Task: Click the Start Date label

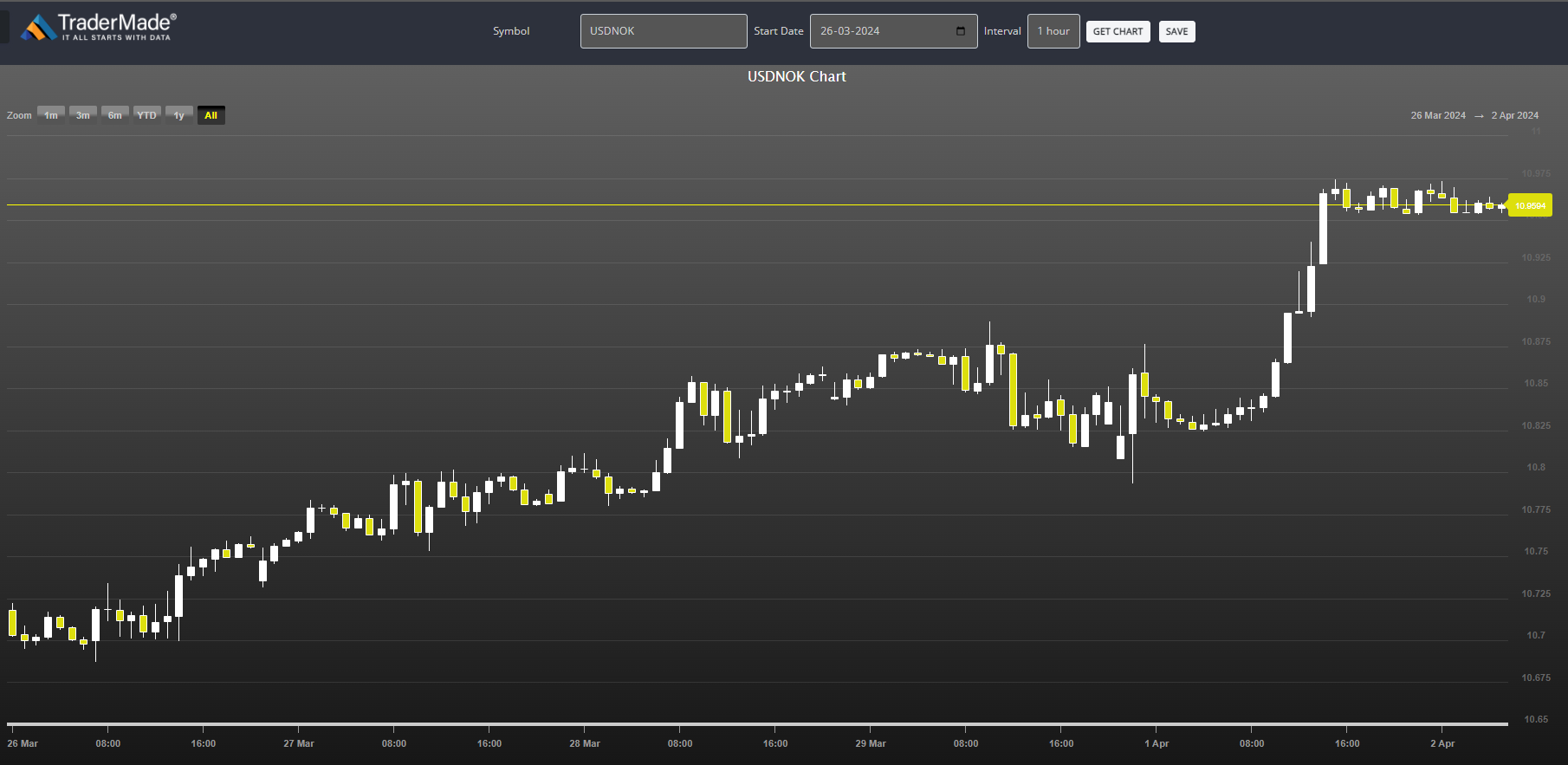Action: point(779,31)
